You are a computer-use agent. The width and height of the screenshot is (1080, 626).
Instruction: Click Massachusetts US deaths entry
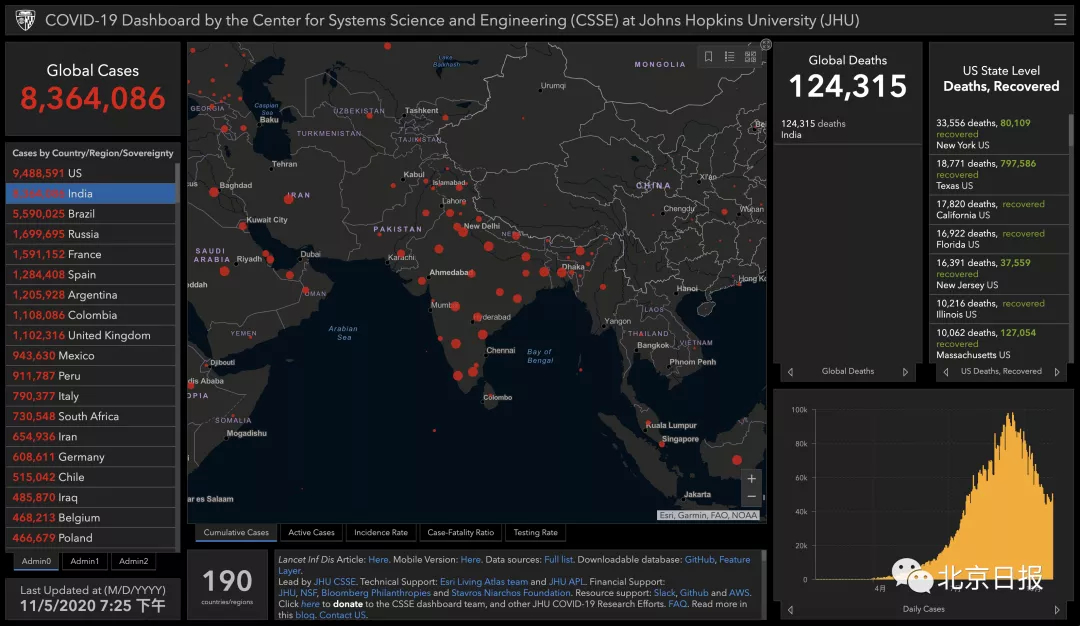pyautogui.click(x=999, y=344)
